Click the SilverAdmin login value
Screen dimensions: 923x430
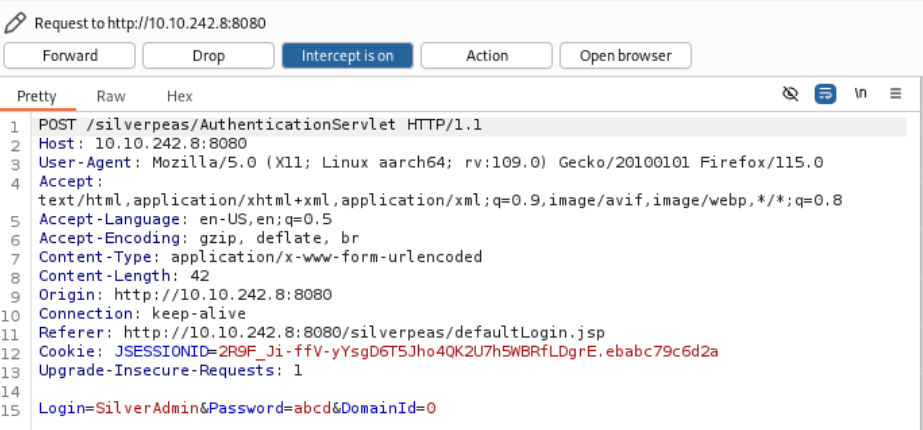click(147, 408)
